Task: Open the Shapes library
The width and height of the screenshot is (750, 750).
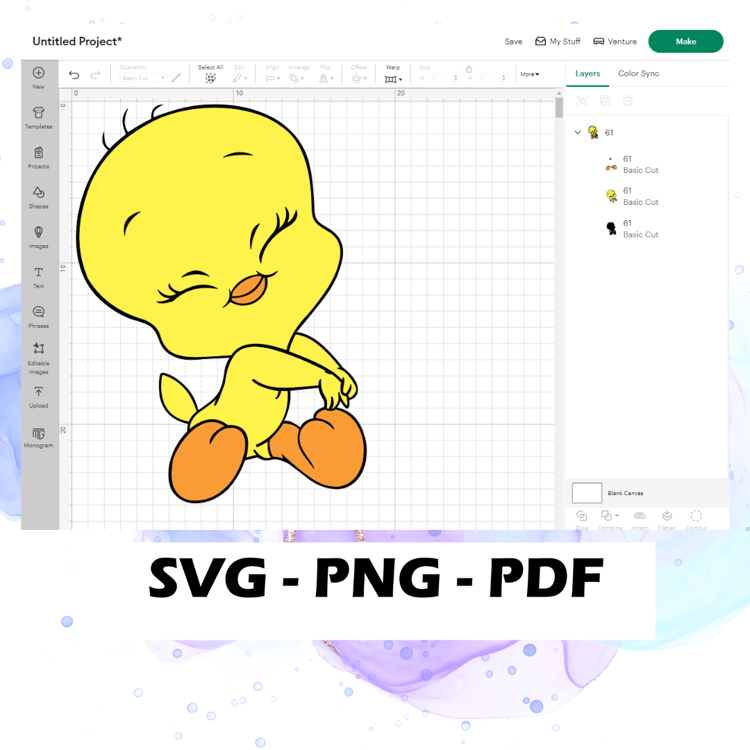Action: coord(39,198)
